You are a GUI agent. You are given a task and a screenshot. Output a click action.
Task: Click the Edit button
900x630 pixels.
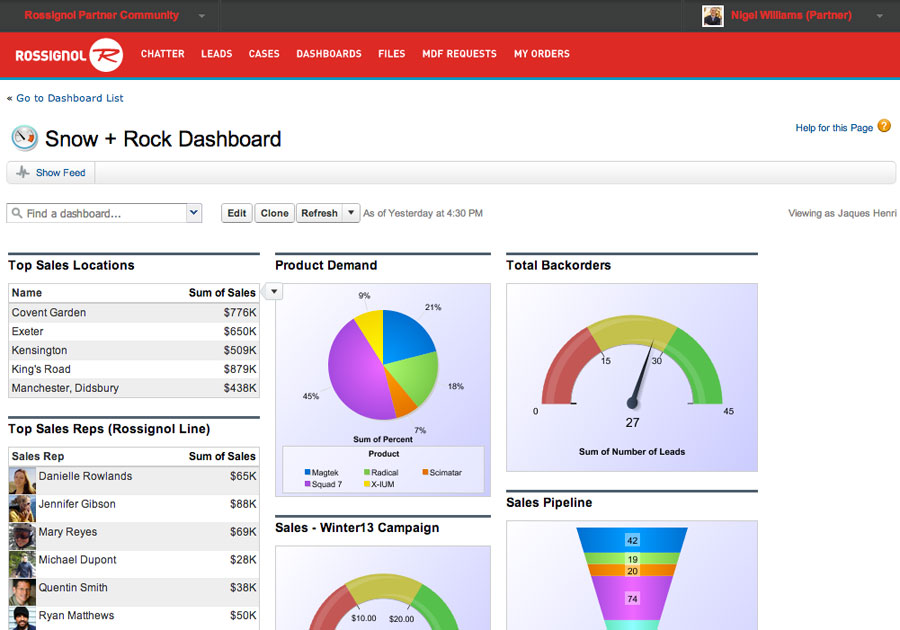click(236, 213)
